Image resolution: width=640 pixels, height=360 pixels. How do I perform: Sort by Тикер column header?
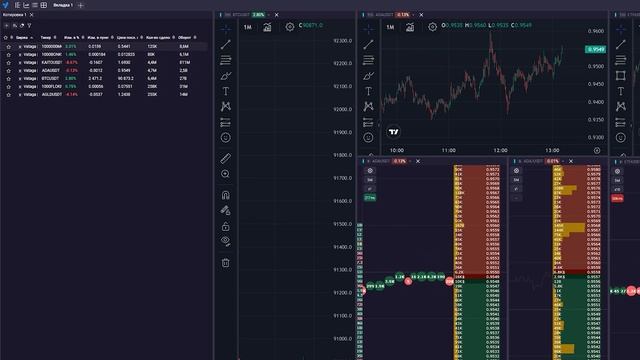tap(46, 38)
